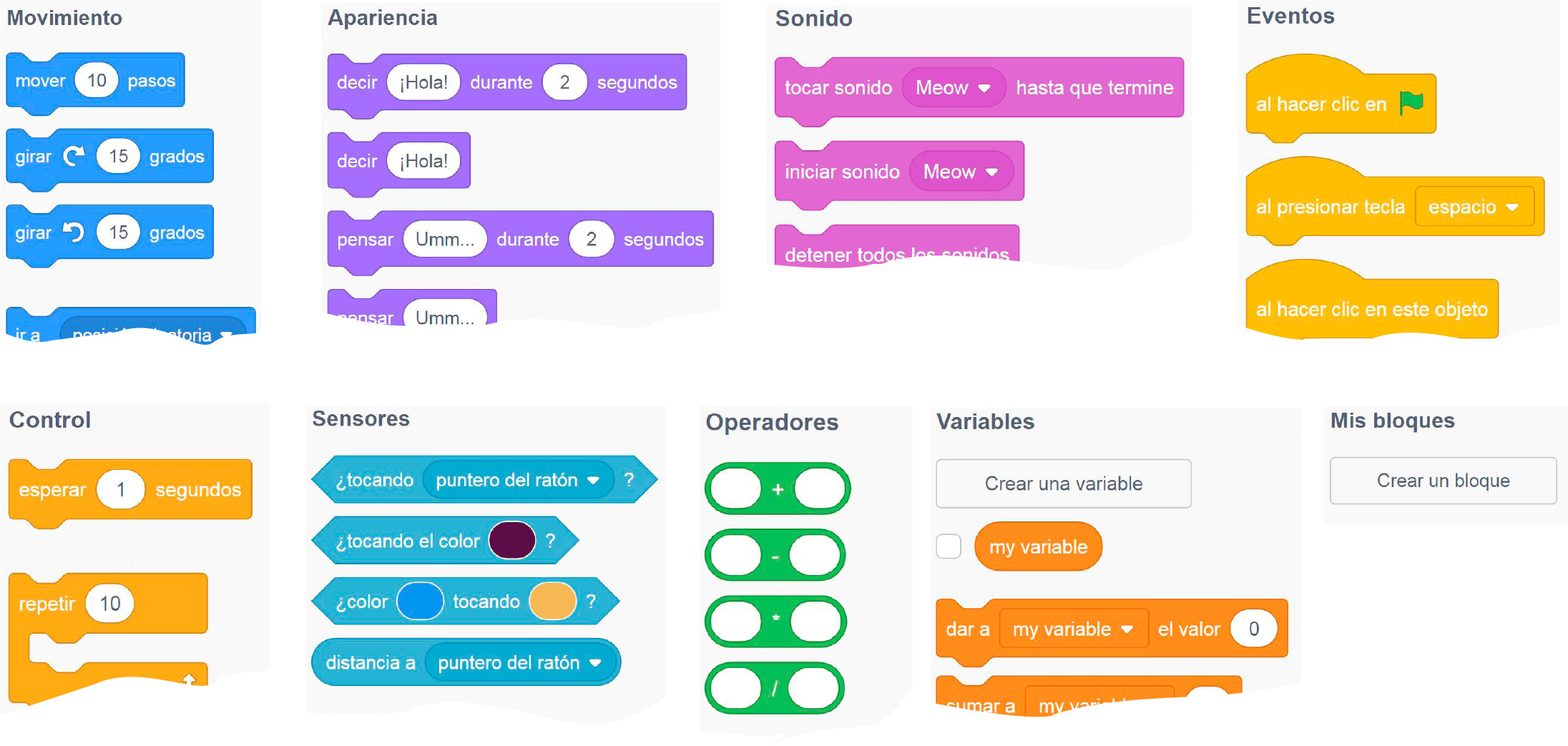Expand the Meow dropdown in 'iniciar sonido'
The height and width of the screenshot is (746, 1568).
[960, 172]
